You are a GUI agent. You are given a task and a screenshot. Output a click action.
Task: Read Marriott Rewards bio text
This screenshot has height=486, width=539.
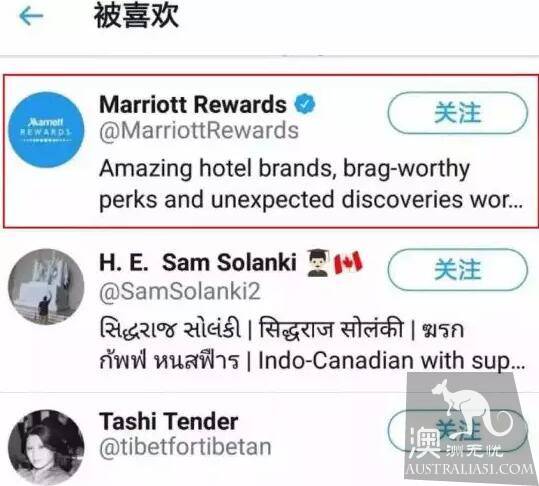tap(311, 184)
